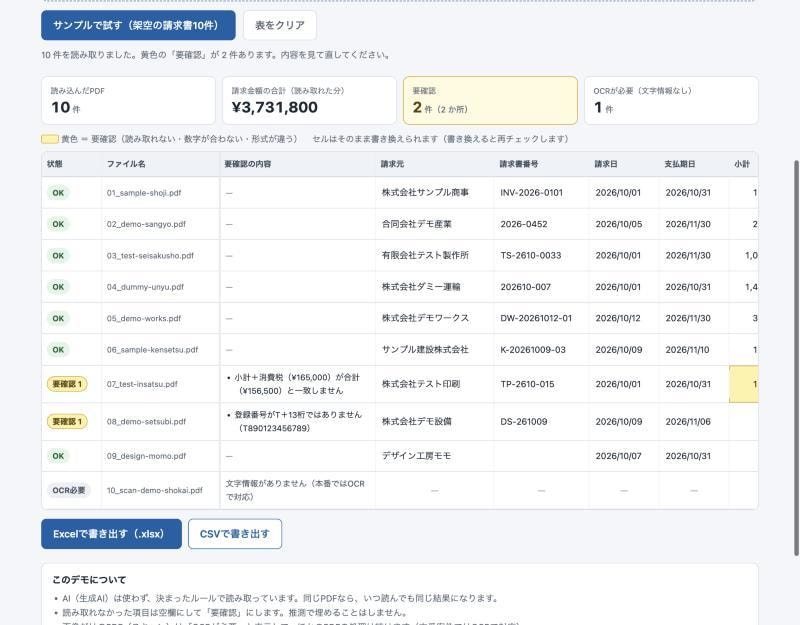Select file name 01_sample-shoji.pdf
The image size is (800, 625).
144,193
